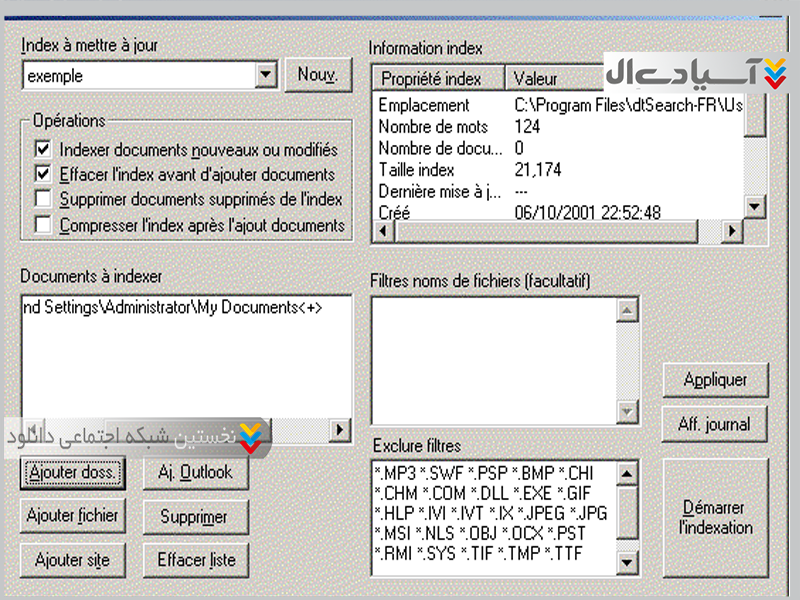Add a file using Ajouter fichier
The width and height of the screenshot is (800, 600).
tap(72, 516)
